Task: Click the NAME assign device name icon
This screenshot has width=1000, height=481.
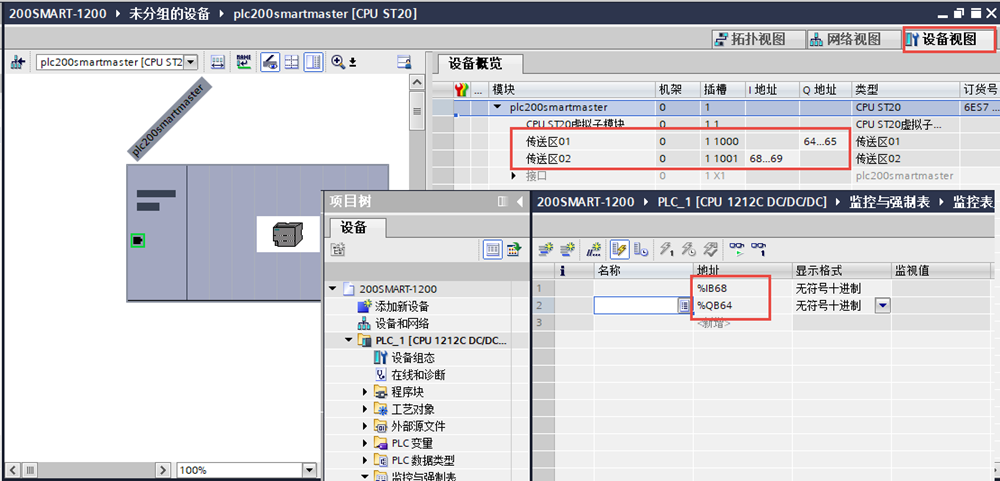Action: (x=243, y=62)
